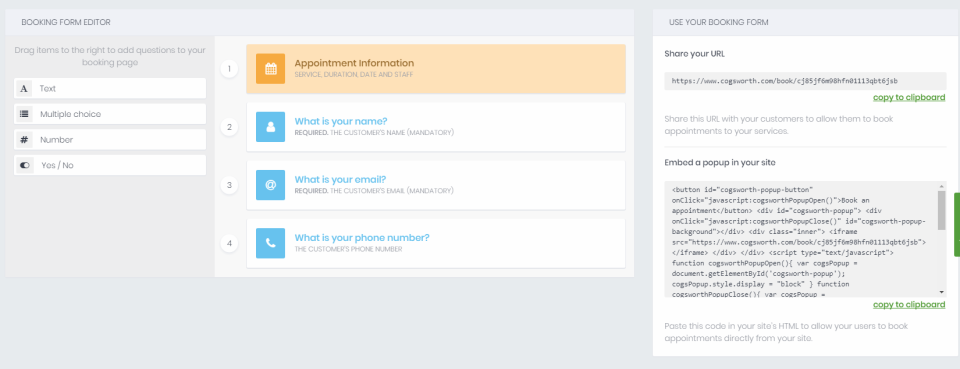The image size is (960, 369).
Task: Copy the booking URL to clipboard
Action: click(x=909, y=97)
